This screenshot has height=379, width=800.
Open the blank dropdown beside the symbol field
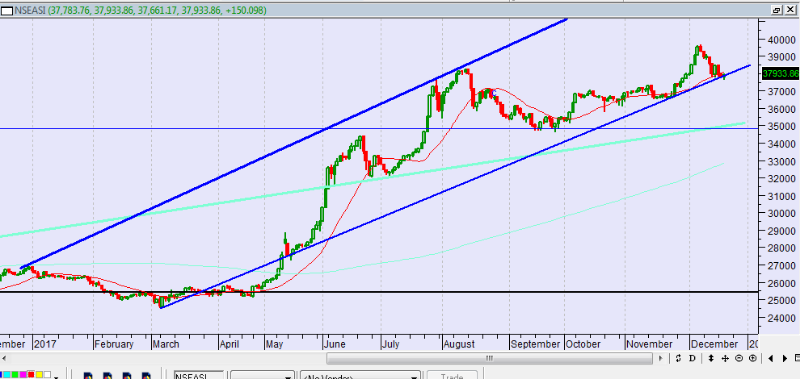262,375
